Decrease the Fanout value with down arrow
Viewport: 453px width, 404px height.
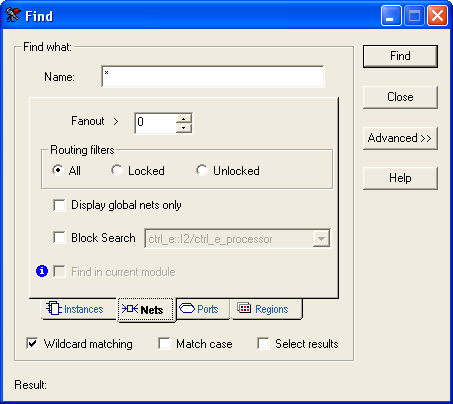coord(184,128)
